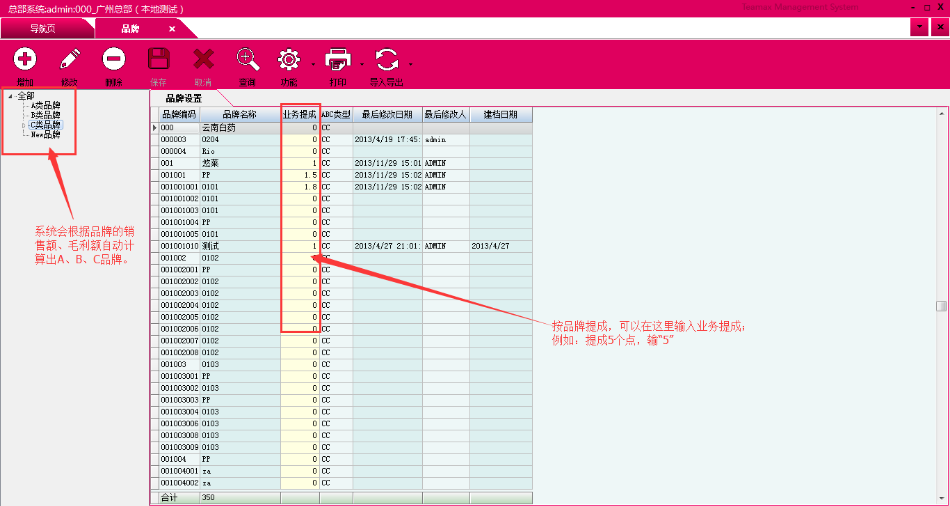This screenshot has height=506, width=950.
Task: Click the 导入导出 (Import/Export) refresh icon
Action: point(386,60)
